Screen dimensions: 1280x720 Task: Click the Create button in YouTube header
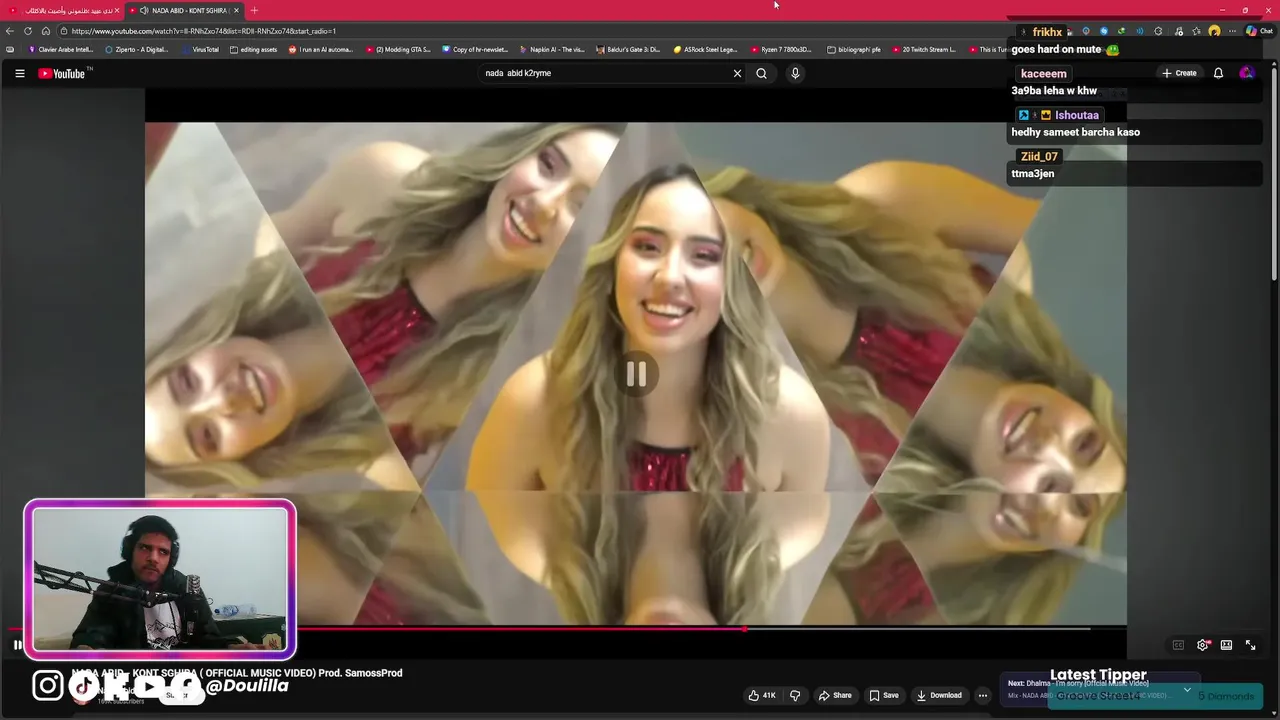coord(1179,73)
